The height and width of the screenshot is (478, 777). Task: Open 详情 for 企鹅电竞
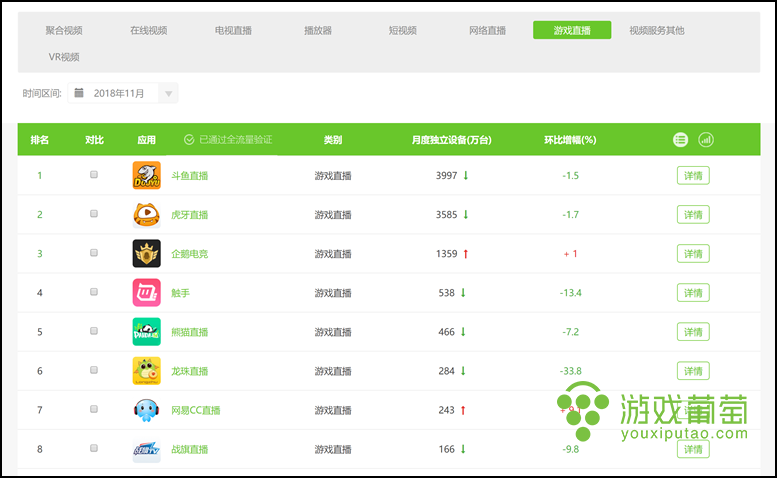tap(693, 254)
